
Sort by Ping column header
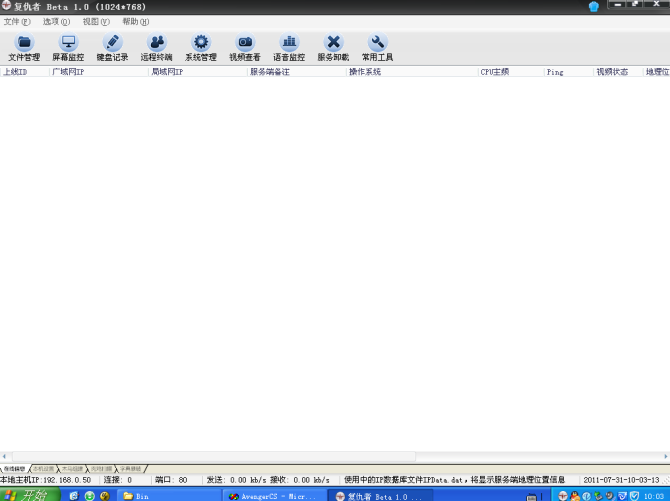point(569,72)
